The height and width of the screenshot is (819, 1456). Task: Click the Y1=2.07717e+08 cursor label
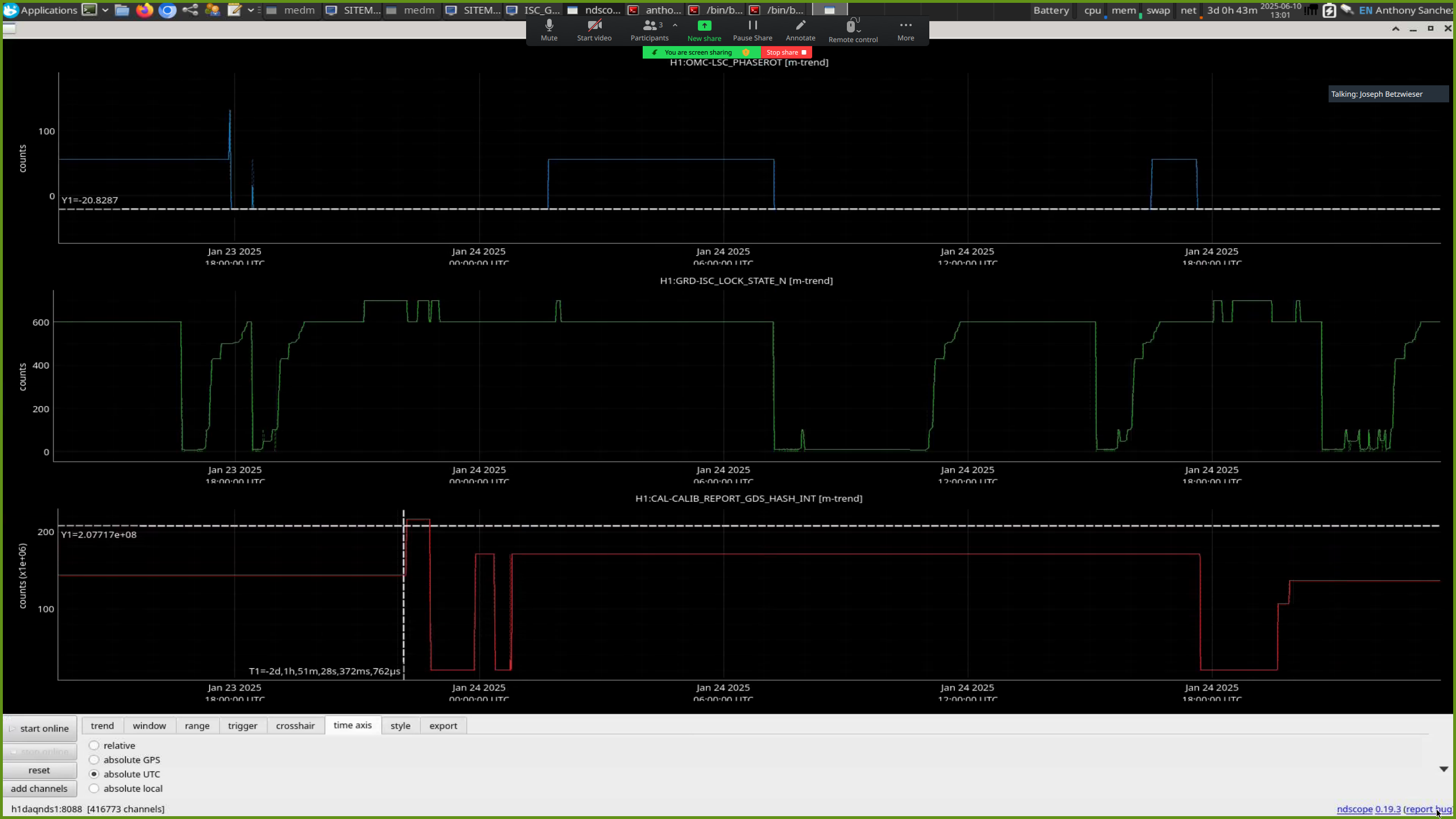(x=99, y=535)
